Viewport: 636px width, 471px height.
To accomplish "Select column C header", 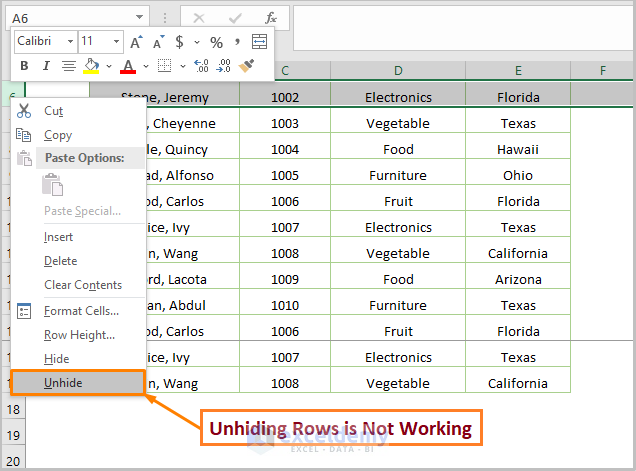I will (285, 71).
